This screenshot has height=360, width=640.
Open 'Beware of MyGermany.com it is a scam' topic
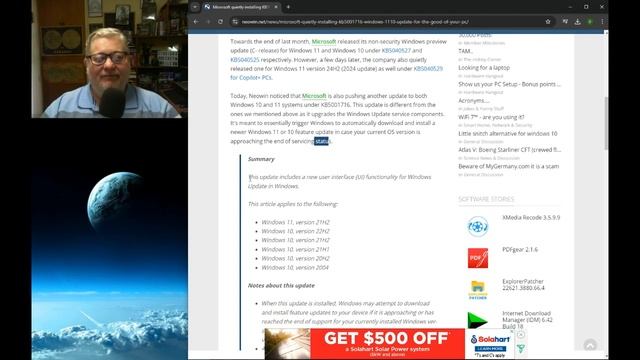(509, 166)
